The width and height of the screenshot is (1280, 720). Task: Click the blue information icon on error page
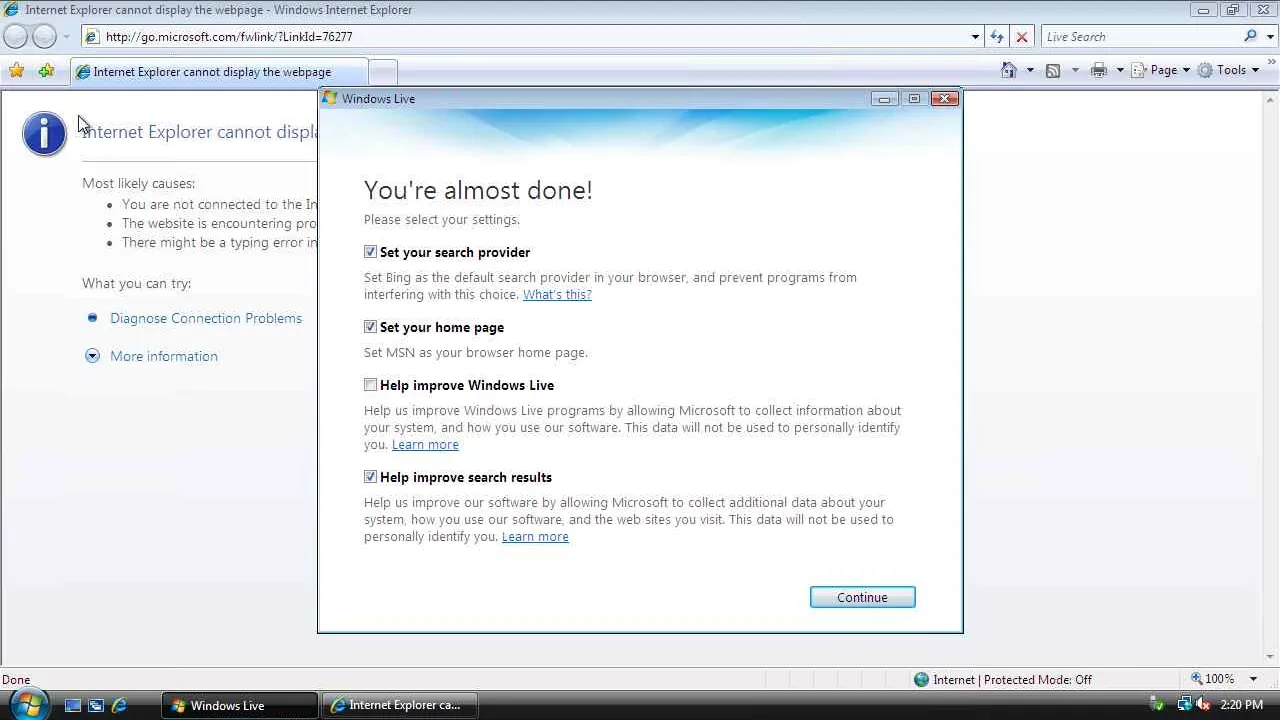[45, 133]
